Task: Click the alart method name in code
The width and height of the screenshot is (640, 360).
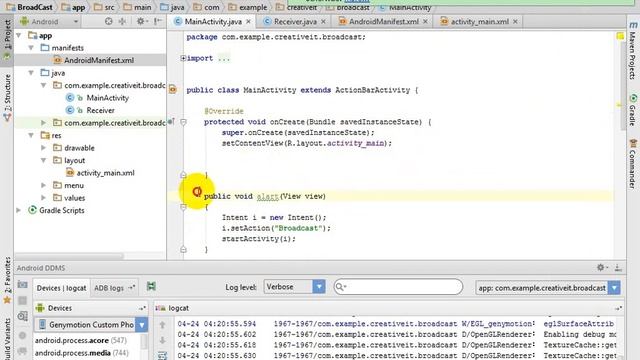Action: point(267,197)
